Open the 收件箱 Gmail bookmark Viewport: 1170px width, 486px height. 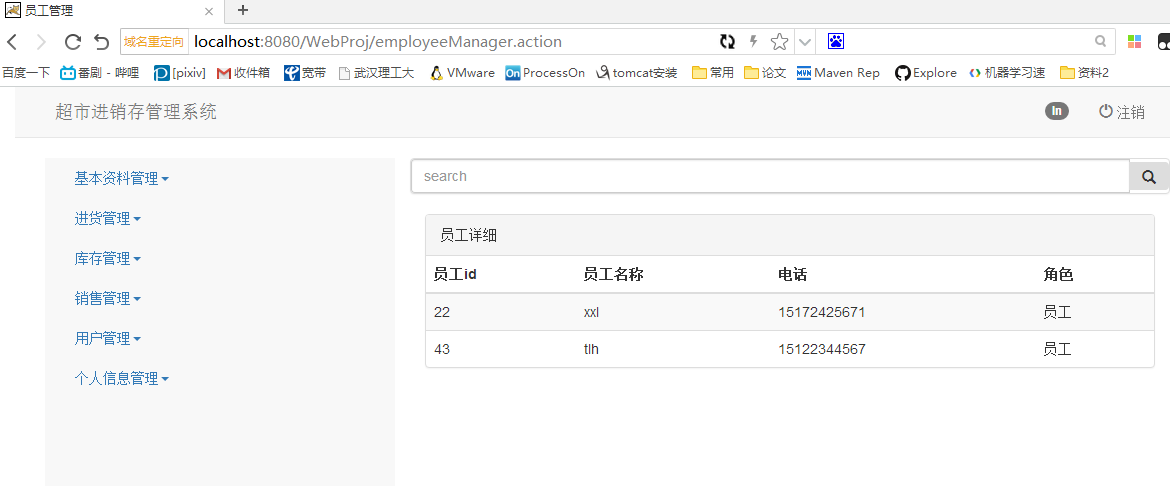[243, 72]
